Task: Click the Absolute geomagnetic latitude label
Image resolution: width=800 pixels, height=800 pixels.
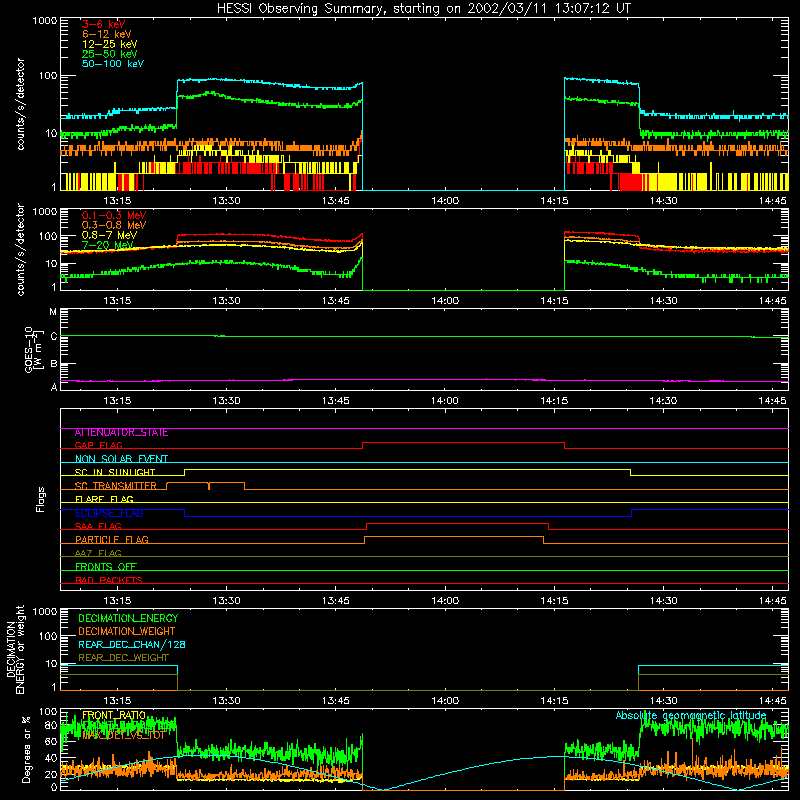Action: pos(691,716)
